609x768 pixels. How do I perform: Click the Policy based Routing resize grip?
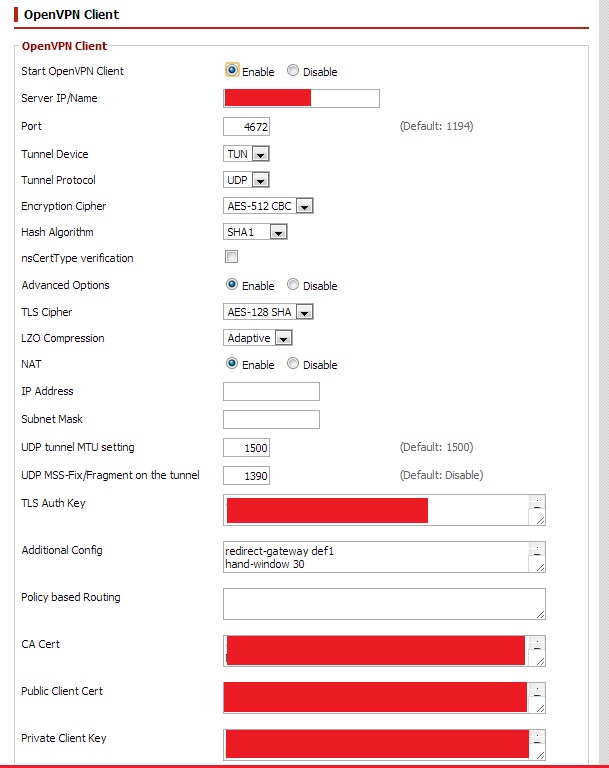point(540,615)
